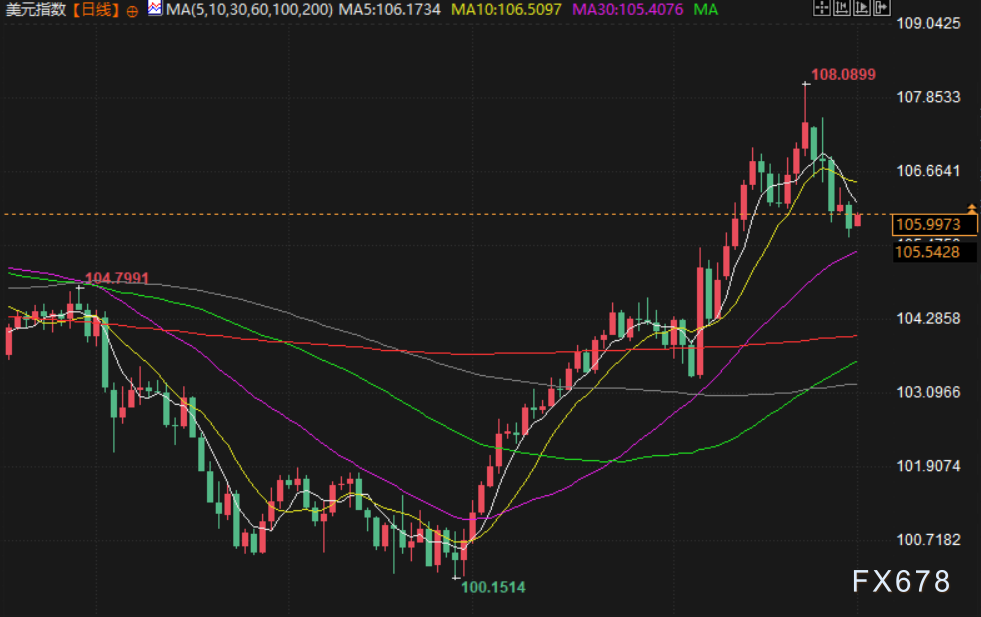The image size is (981, 617).
Task: Select the magenta MA30:105.4076 legend entry
Action: pos(628,10)
